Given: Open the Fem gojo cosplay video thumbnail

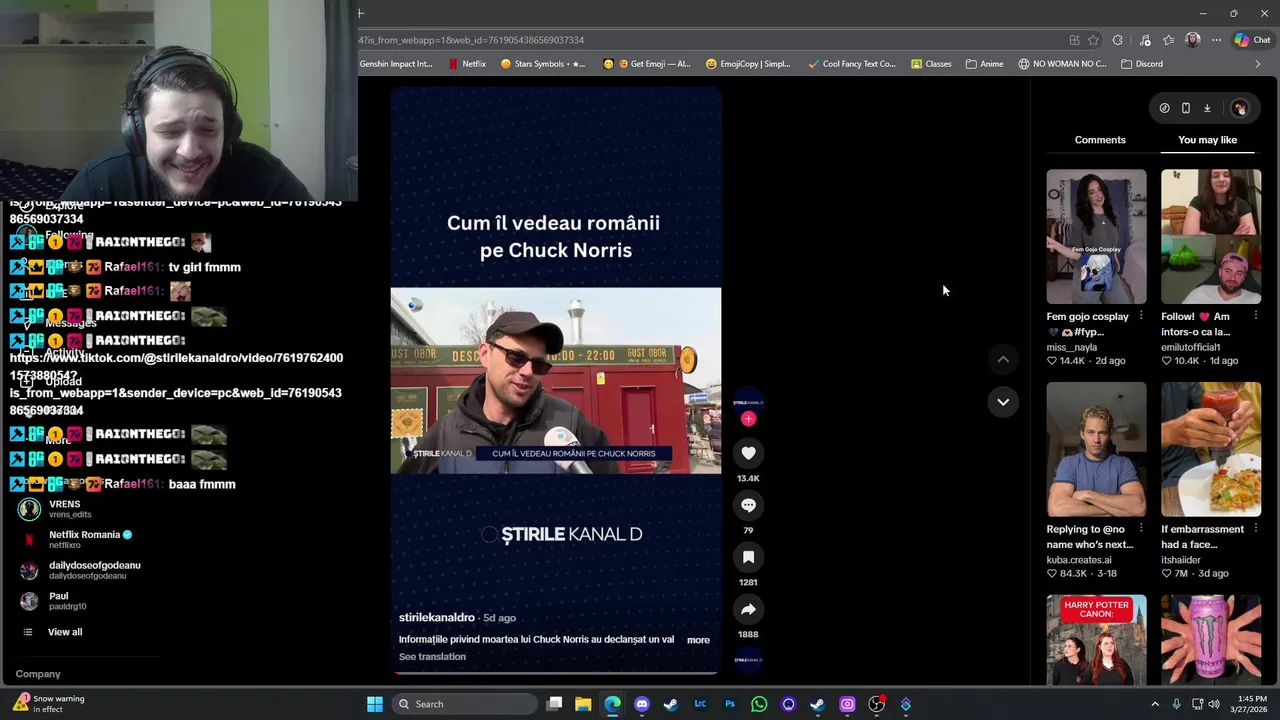Looking at the screenshot, I should pos(1096,236).
